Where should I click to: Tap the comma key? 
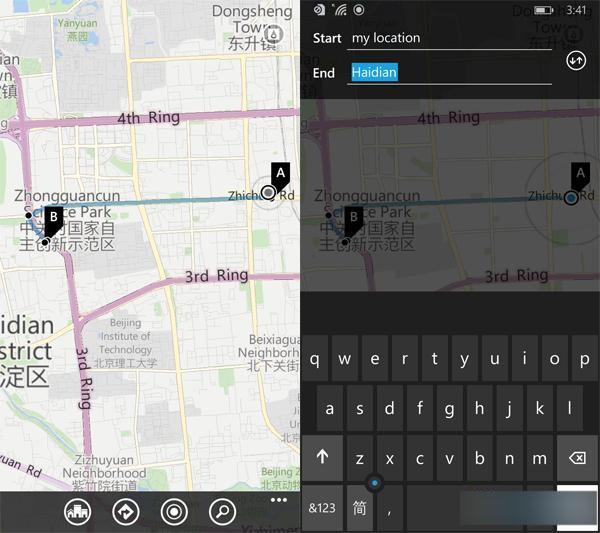389,508
